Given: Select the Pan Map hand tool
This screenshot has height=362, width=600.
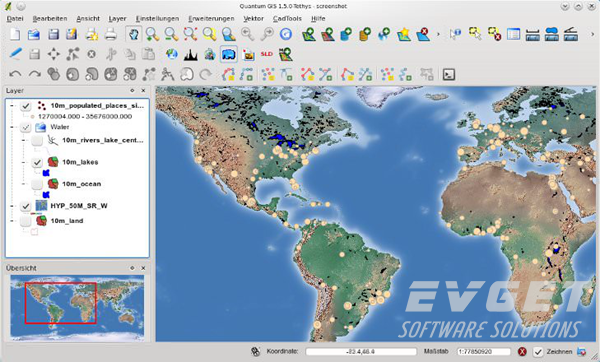Looking at the screenshot, I should (133, 34).
